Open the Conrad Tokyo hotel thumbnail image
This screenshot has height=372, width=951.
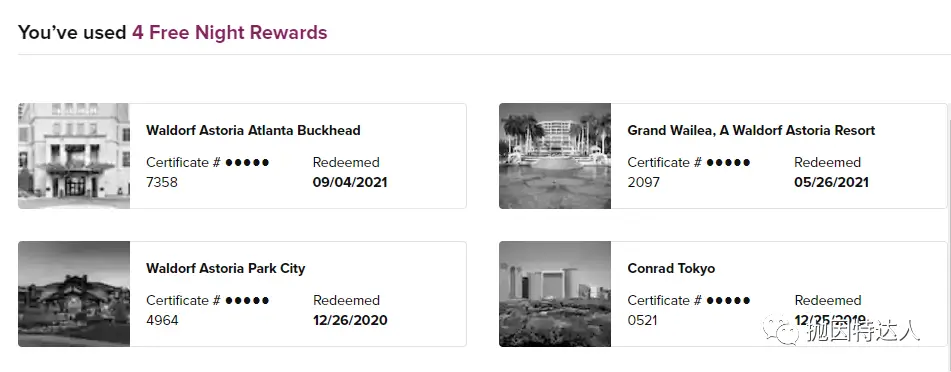tap(555, 294)
